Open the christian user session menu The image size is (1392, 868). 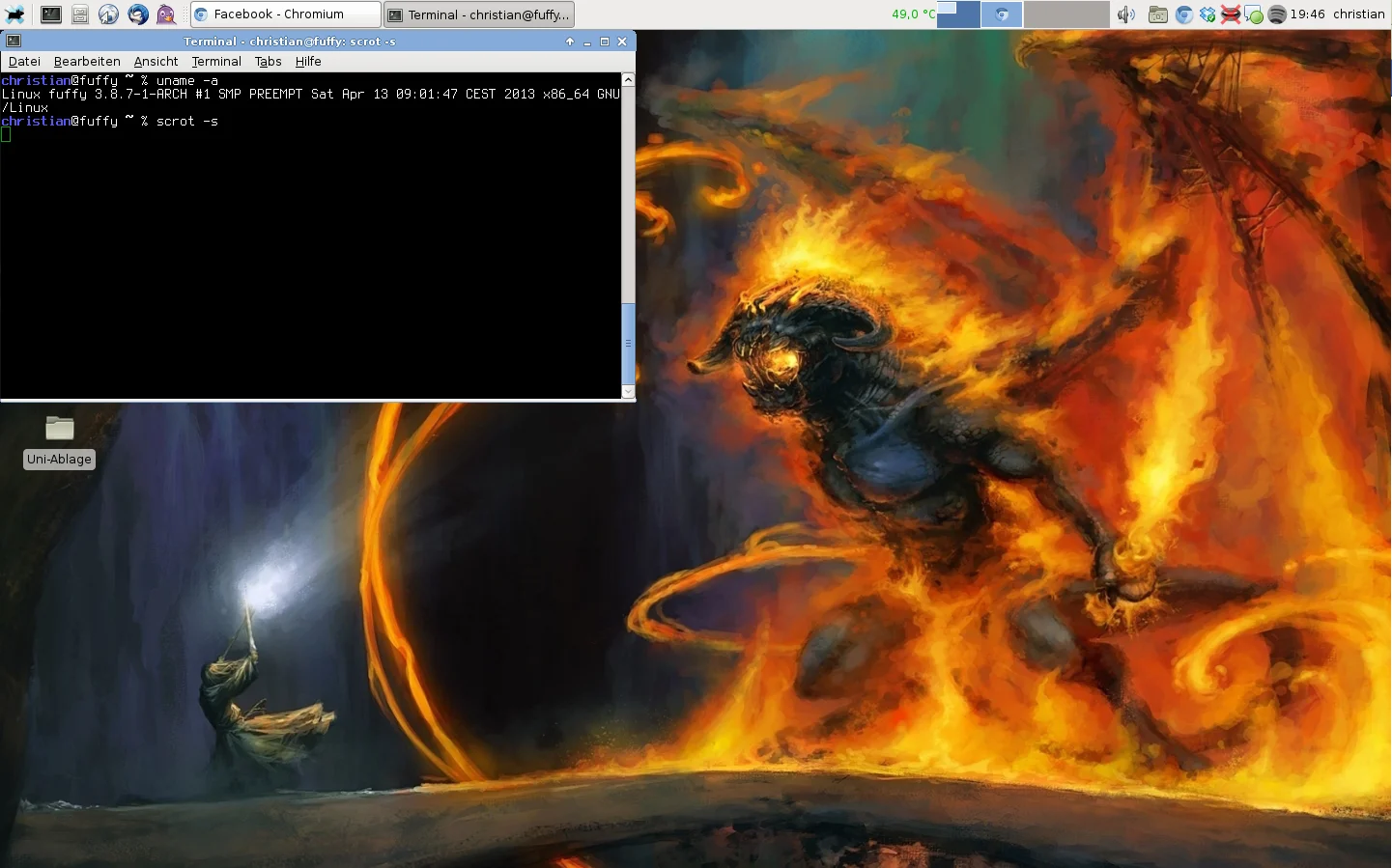click(x=1359, y=14)
